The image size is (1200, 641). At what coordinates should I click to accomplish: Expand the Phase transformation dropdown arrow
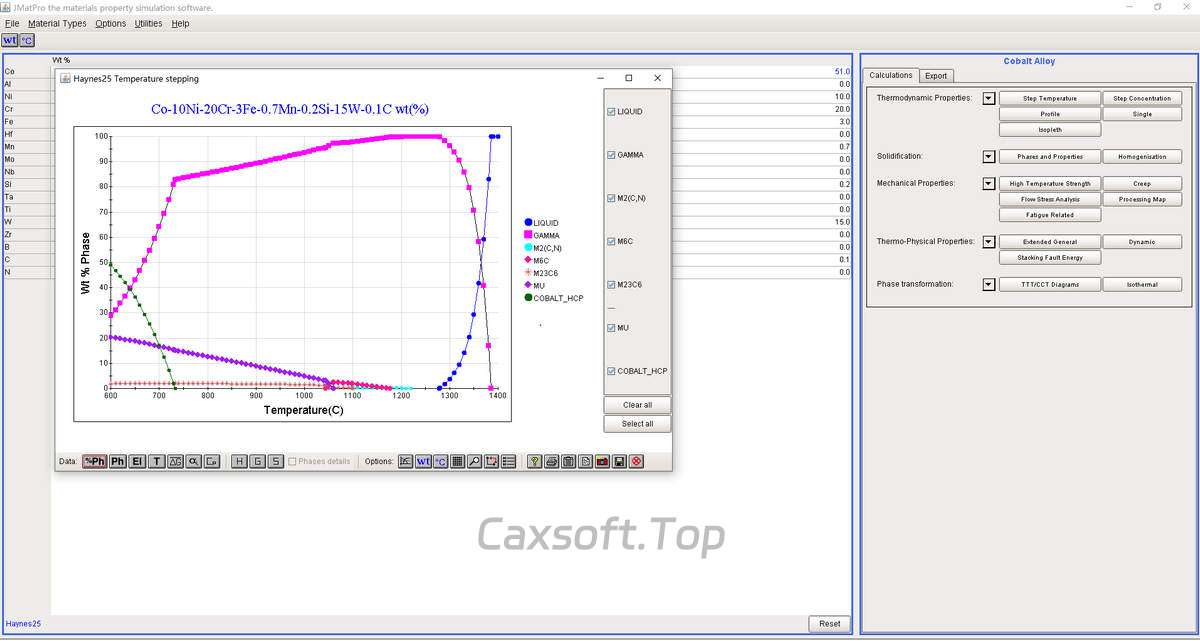tap(989, 285)
